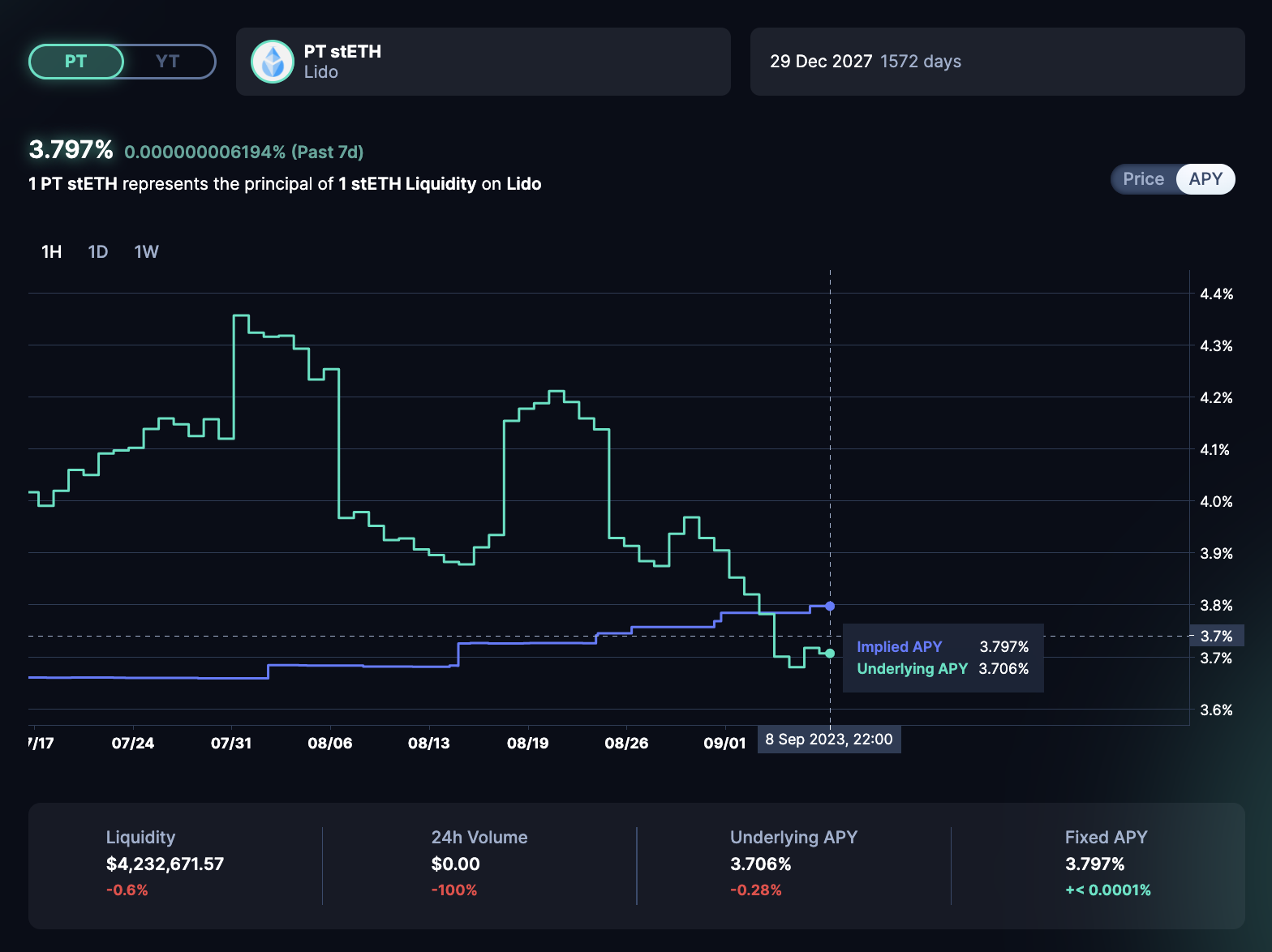Click the 3.797% headline APY value
This screenshot has width=1272, height=952.
click(71, 150)
